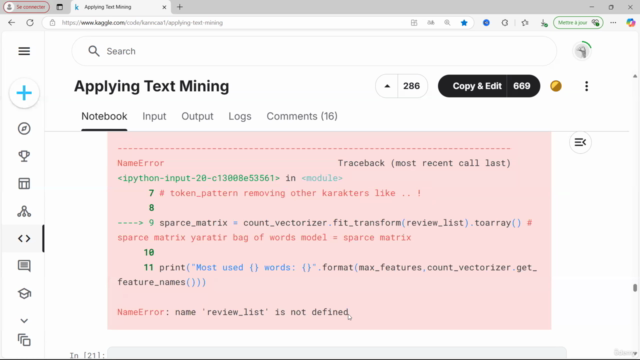Switch to the Logs tab

(240, 116)
